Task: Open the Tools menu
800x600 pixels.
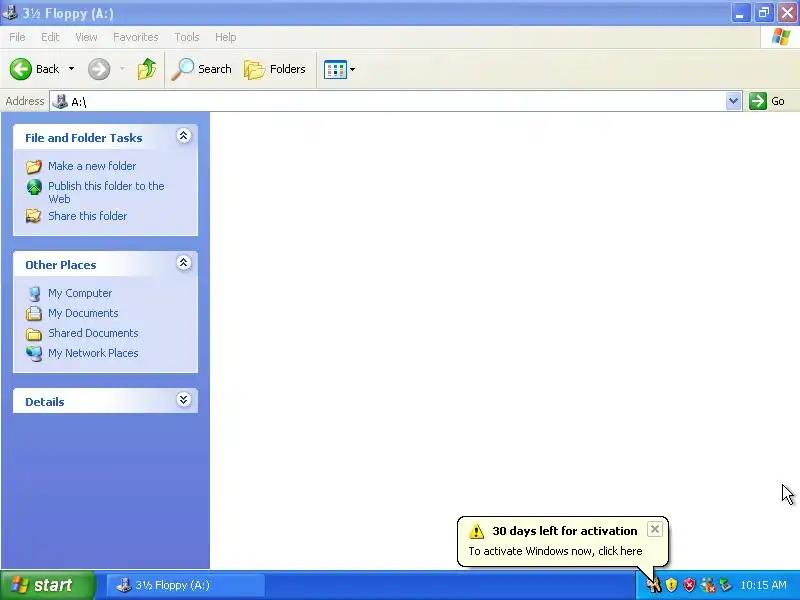Action: (187, 37)
